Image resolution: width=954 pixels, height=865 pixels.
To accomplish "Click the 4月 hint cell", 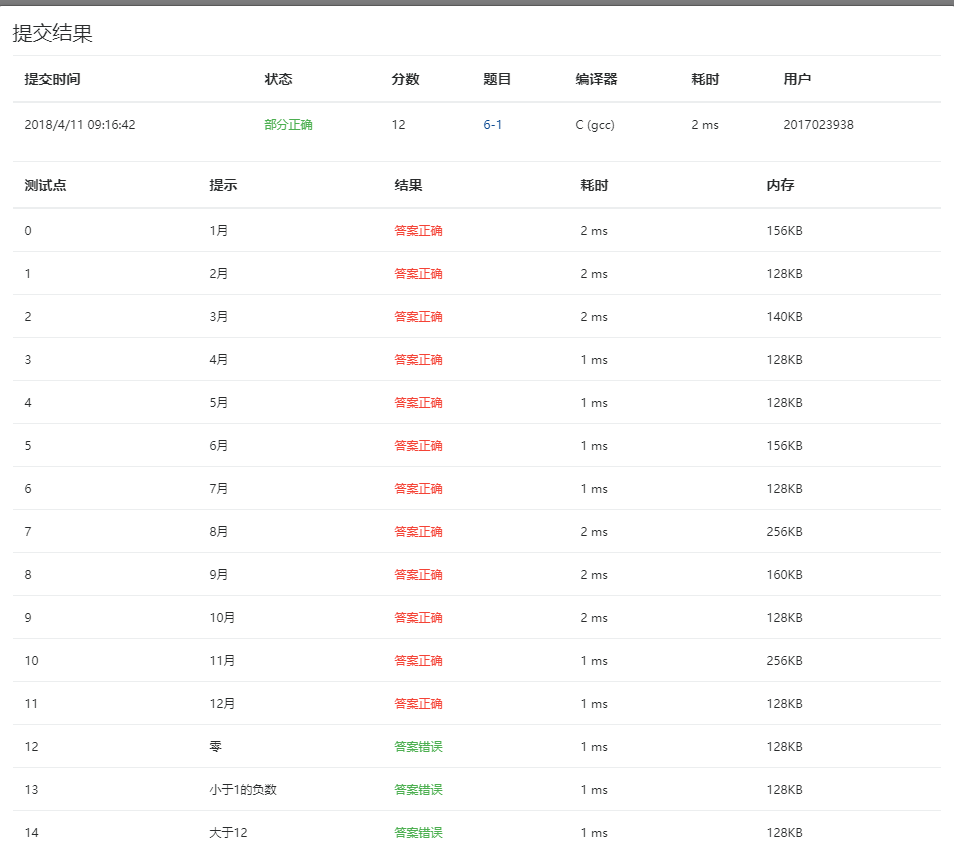I will [219, 360].
